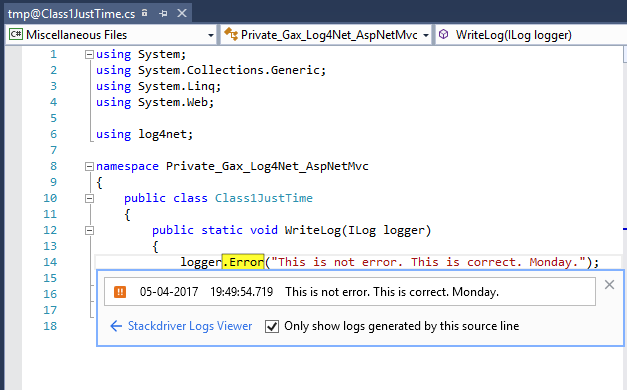Click the back arrow beside Stackdriver Logs Viewer
The height and width of the screenshot is (390, 627).
[x=116, y=326]
